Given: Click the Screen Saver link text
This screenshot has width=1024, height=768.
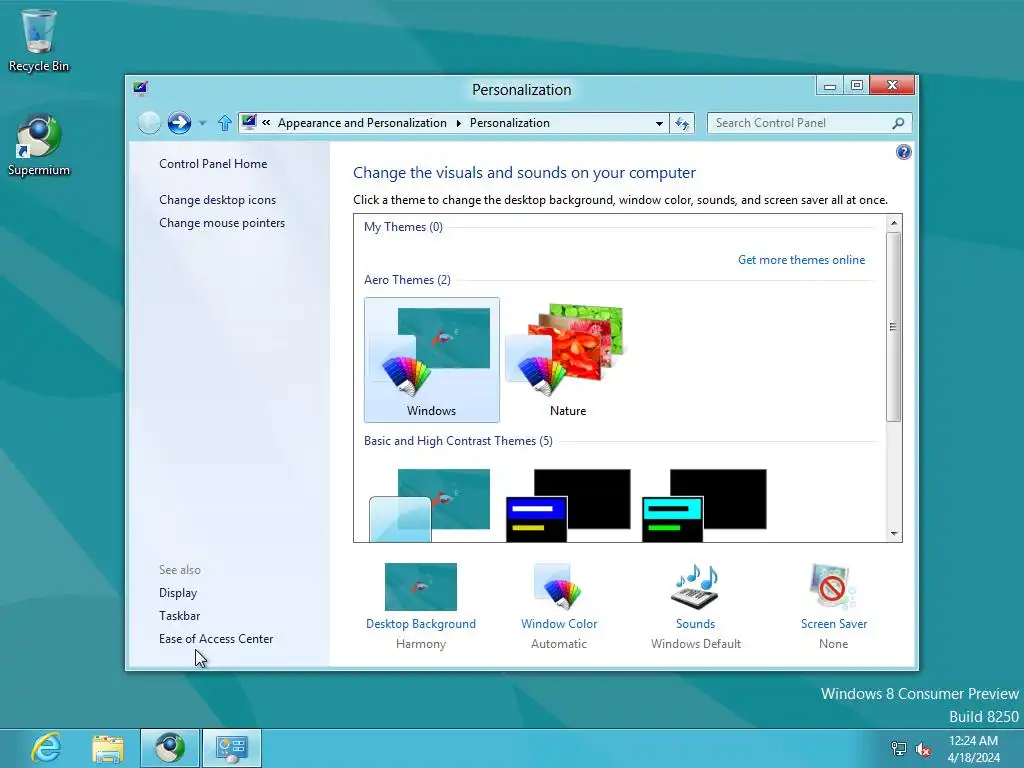Looking at the screenshot, I should (x=834, y=624).
